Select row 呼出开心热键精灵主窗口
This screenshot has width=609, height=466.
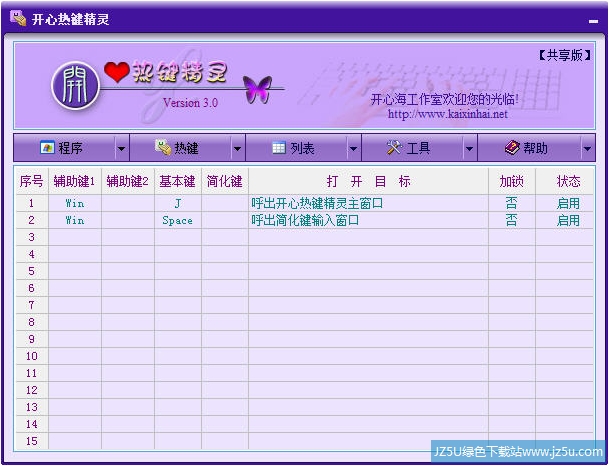coord(305,203)
